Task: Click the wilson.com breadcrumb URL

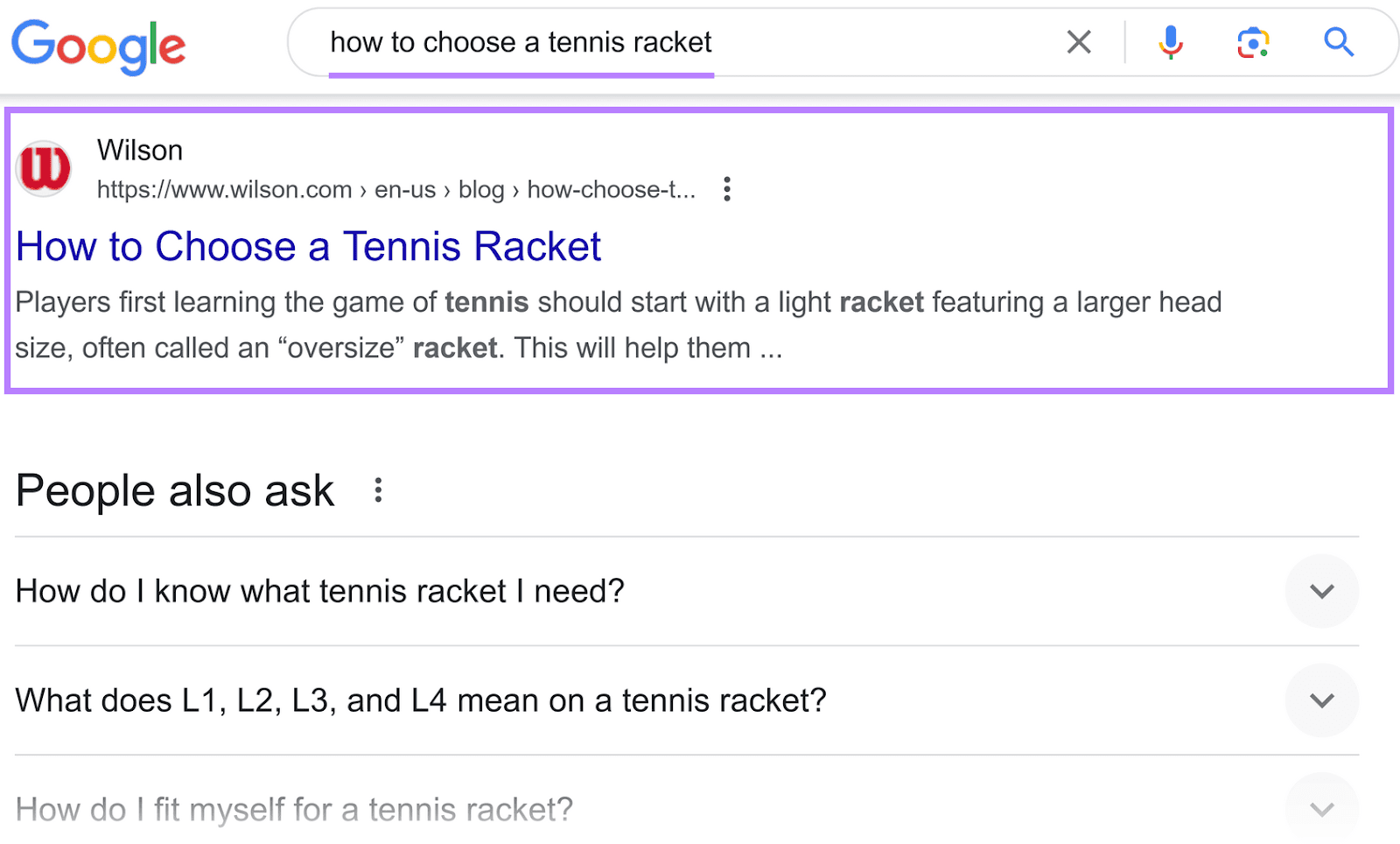Action: pos(395,190)
